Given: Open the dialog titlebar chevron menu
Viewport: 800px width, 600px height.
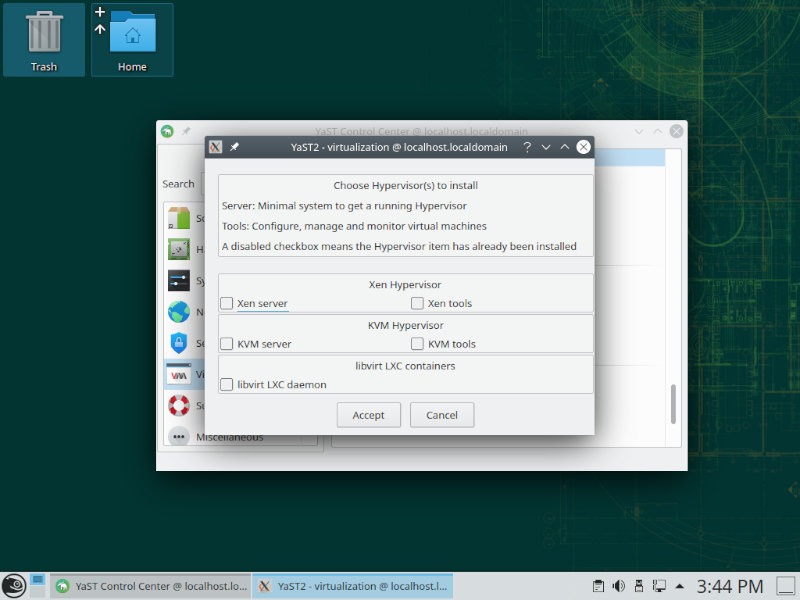Looking at the screenshot, I should pos(546,147).
